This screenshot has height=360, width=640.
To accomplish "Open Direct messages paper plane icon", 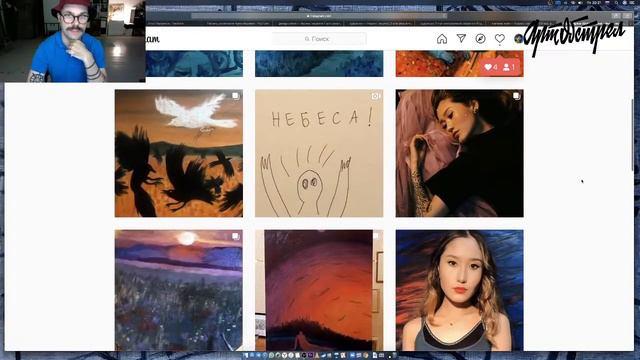I will (461, 38).
